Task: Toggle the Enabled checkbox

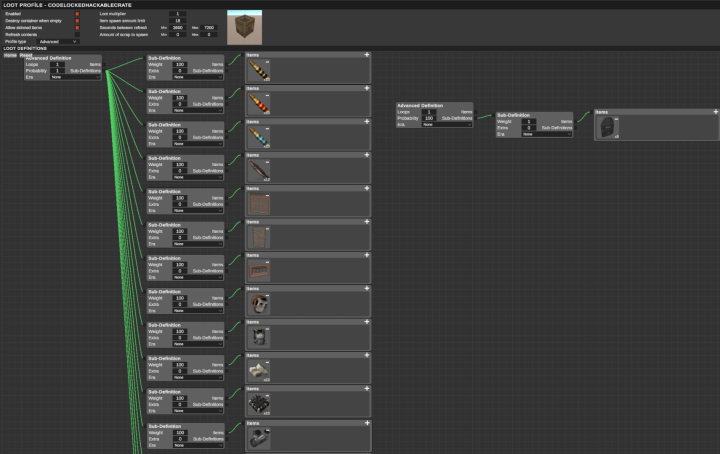Action: point(77,14)
